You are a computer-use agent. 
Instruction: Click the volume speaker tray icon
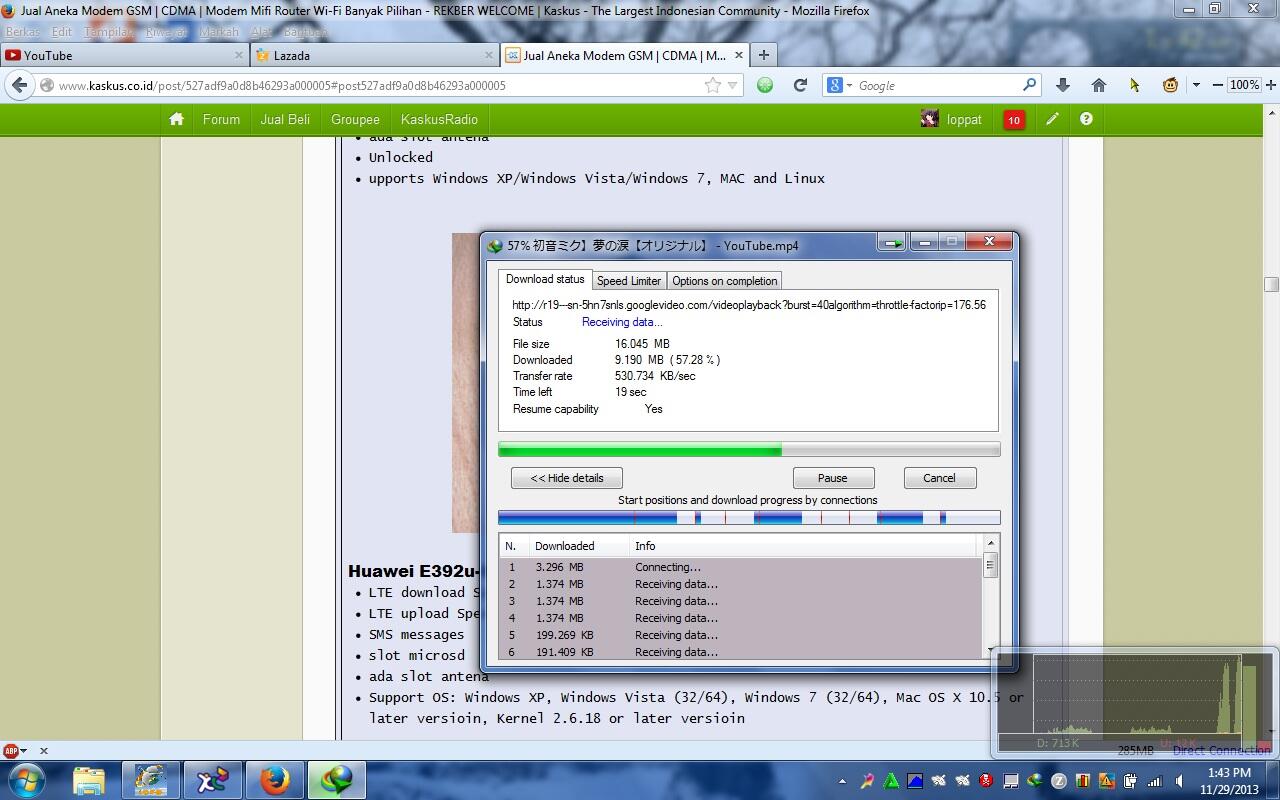1179,781
